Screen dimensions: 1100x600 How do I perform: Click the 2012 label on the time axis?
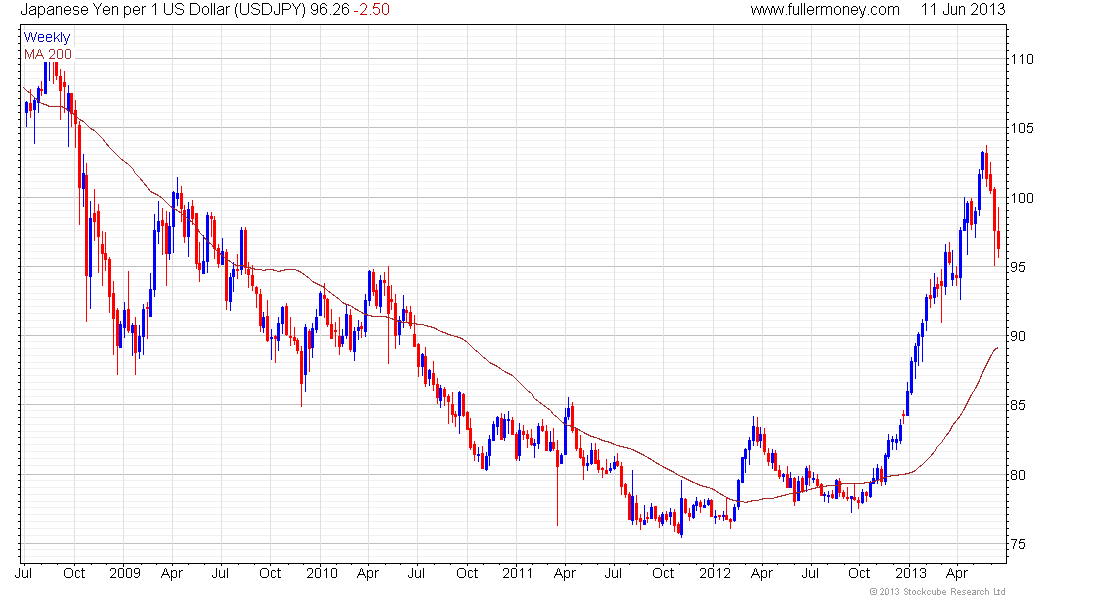pyautogui.click(x=715, y=573)
